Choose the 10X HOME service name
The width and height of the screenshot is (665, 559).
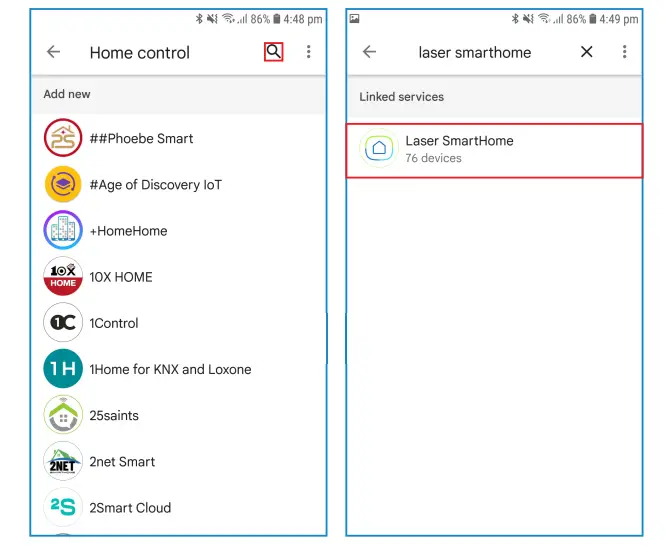click(121, 277)
